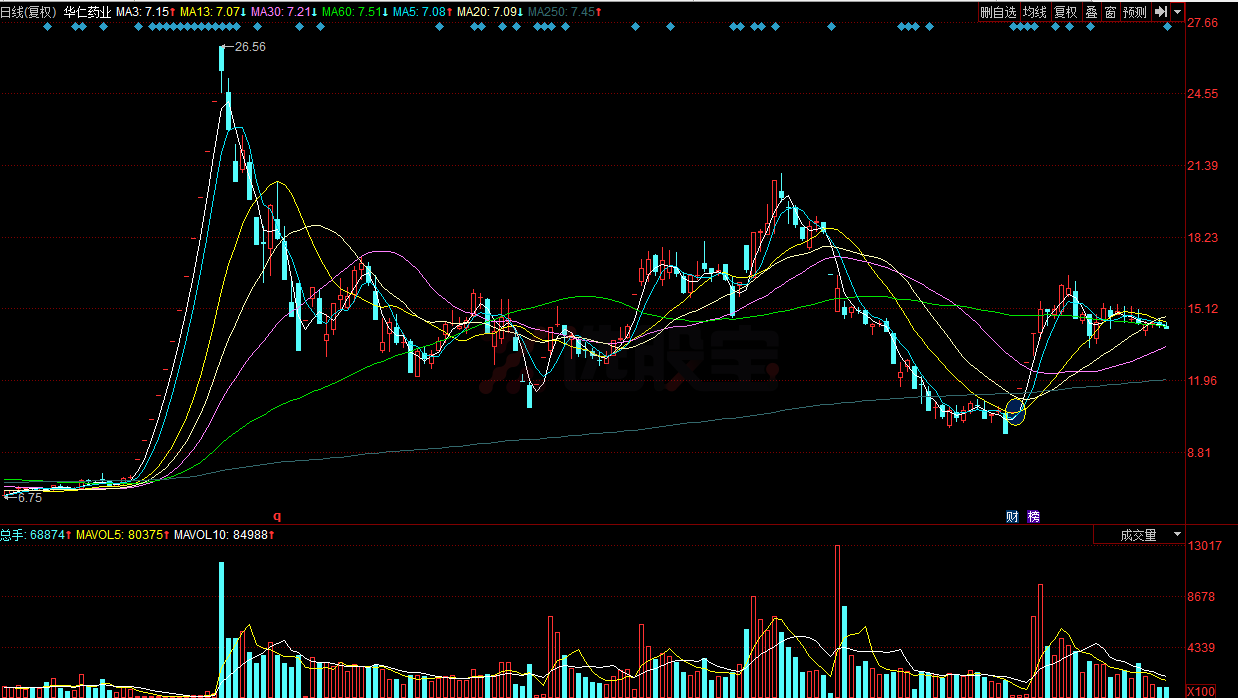Image resolution: width=1238 pixels, height=698 pixels.
Task: Click the rightmost blue diamond event marker
Action: click(1167, 27)
